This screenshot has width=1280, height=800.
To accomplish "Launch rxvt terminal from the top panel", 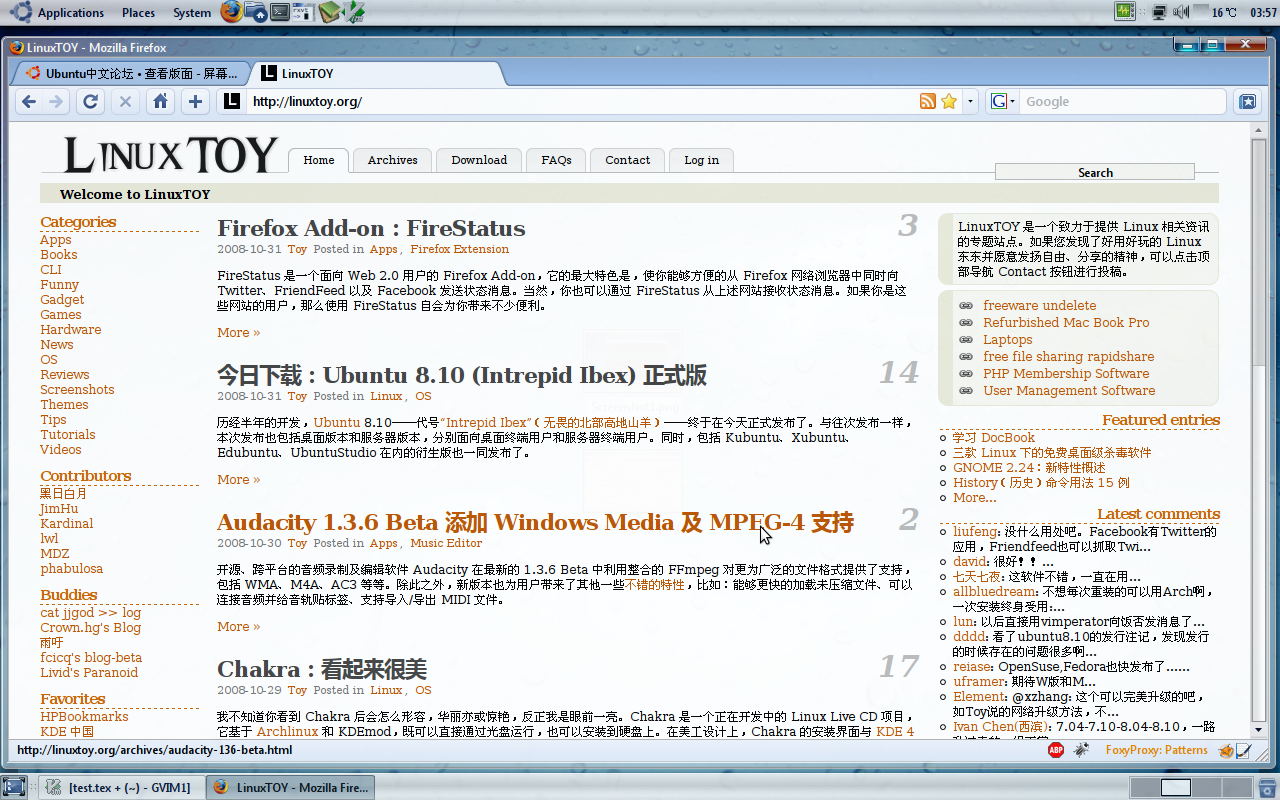I will click(304, 12).
